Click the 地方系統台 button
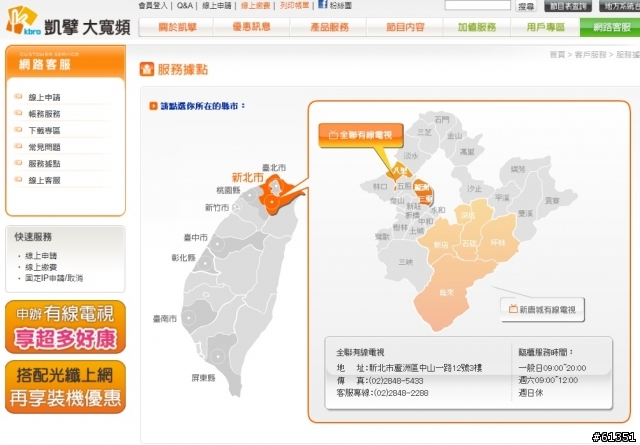640x445 pixels. pos(620,6)
